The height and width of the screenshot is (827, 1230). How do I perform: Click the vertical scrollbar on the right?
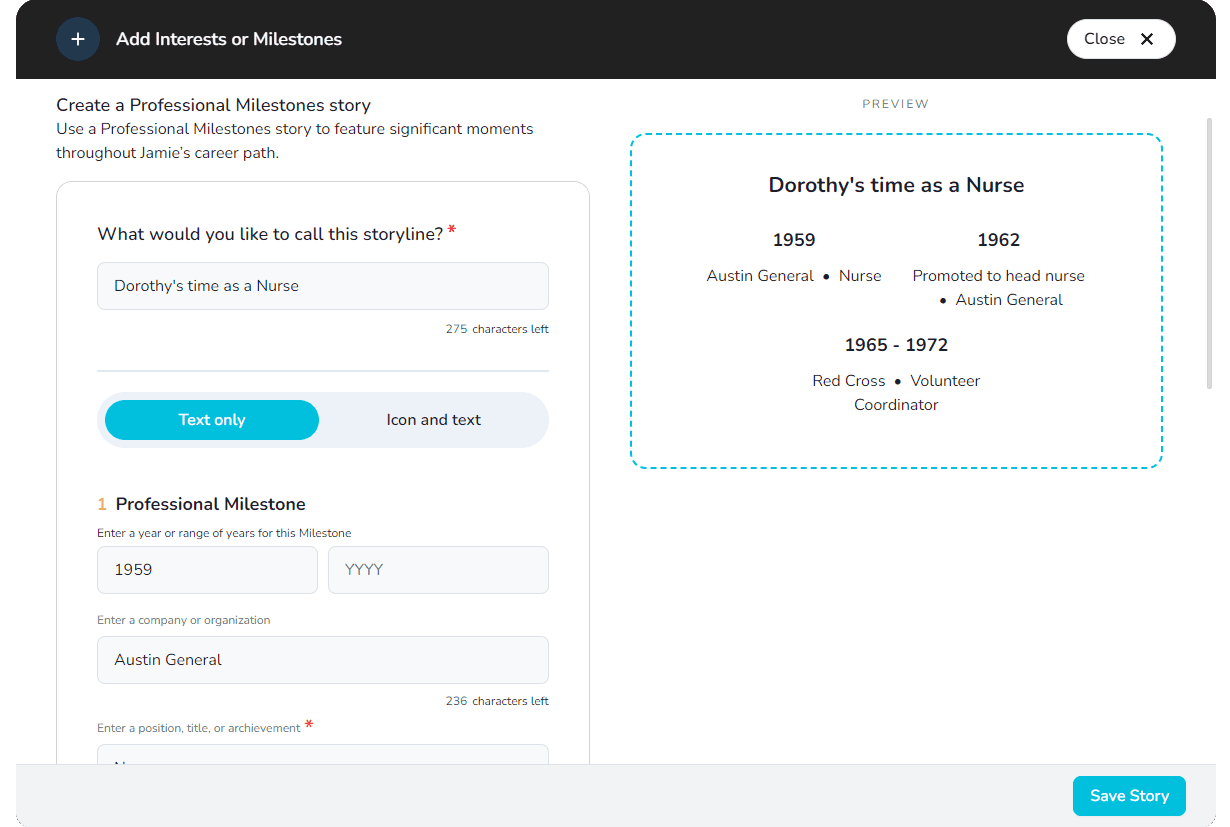[x=1210, y=250]
